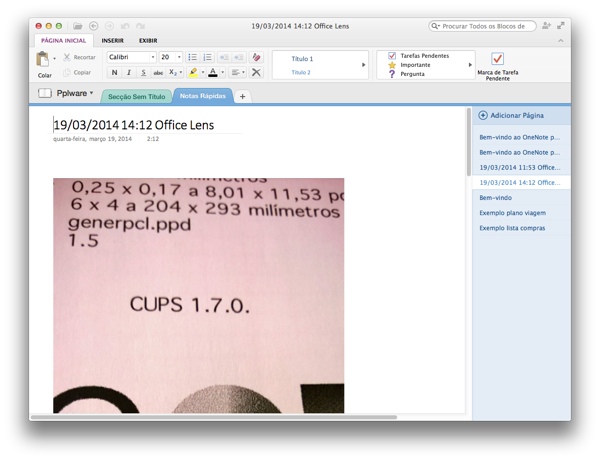Open the Ppiware notebook dropdown
Screen dimensions: 600x461
click(x=91, y=93)
